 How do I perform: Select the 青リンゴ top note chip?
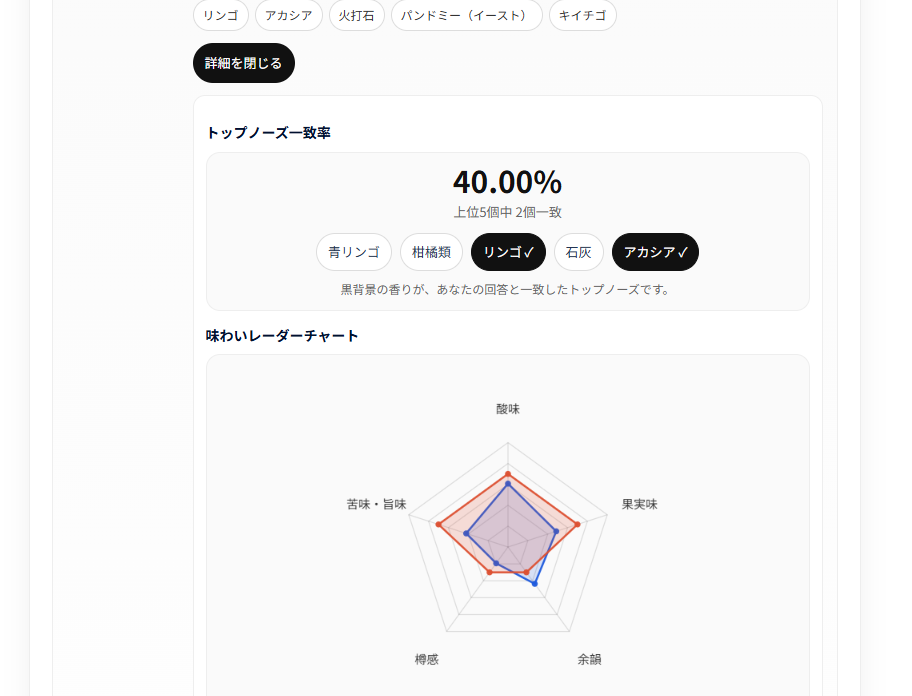click(x=354, y=252)
